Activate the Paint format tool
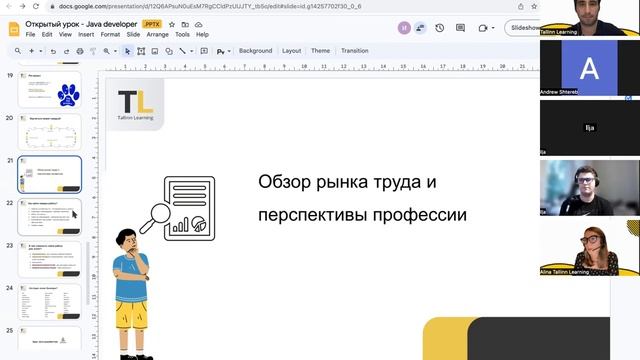The height and width of the screenshot is (360, 640). coord(93,51)
